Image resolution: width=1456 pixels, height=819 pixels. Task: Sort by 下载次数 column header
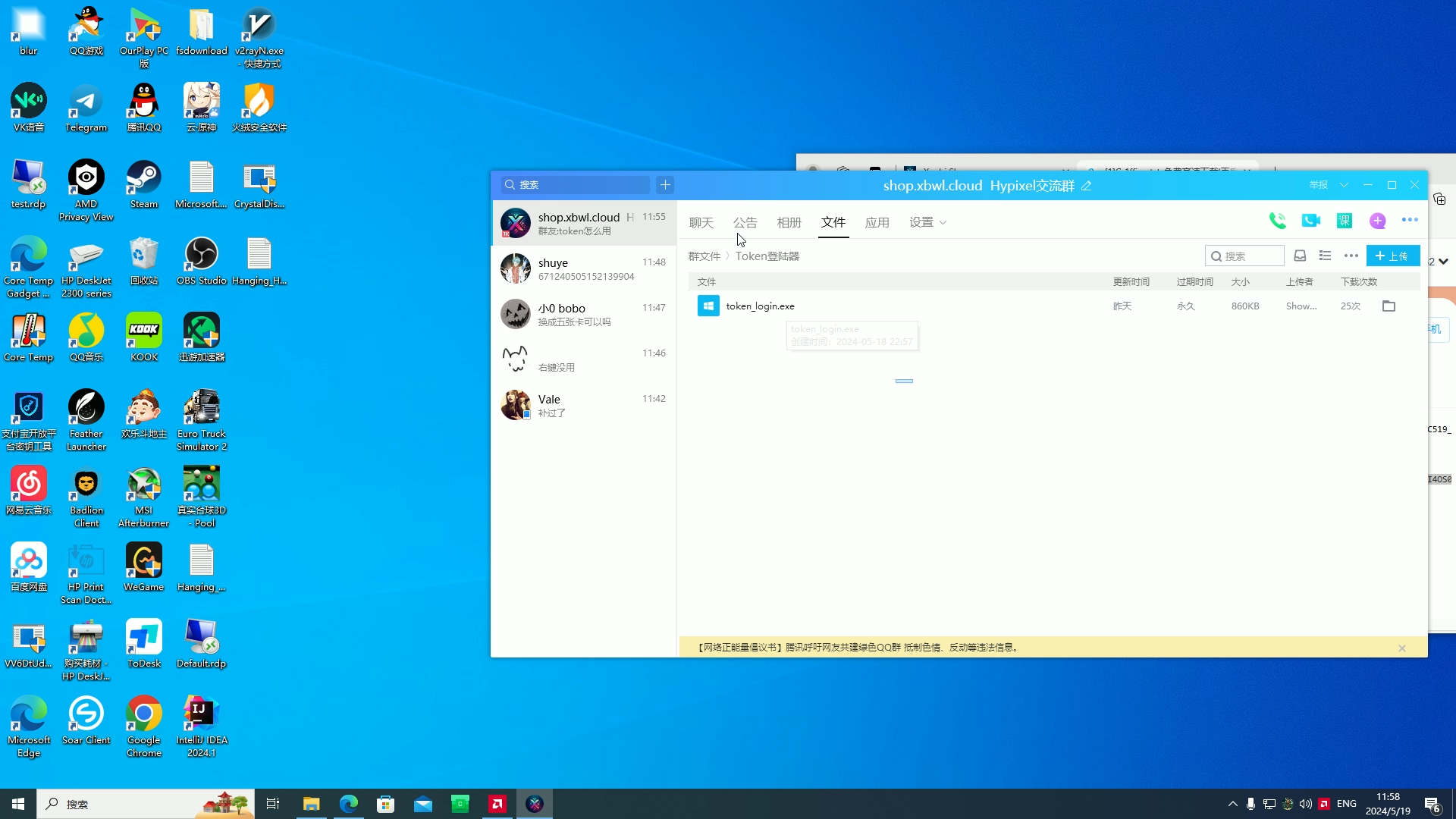1359,282
